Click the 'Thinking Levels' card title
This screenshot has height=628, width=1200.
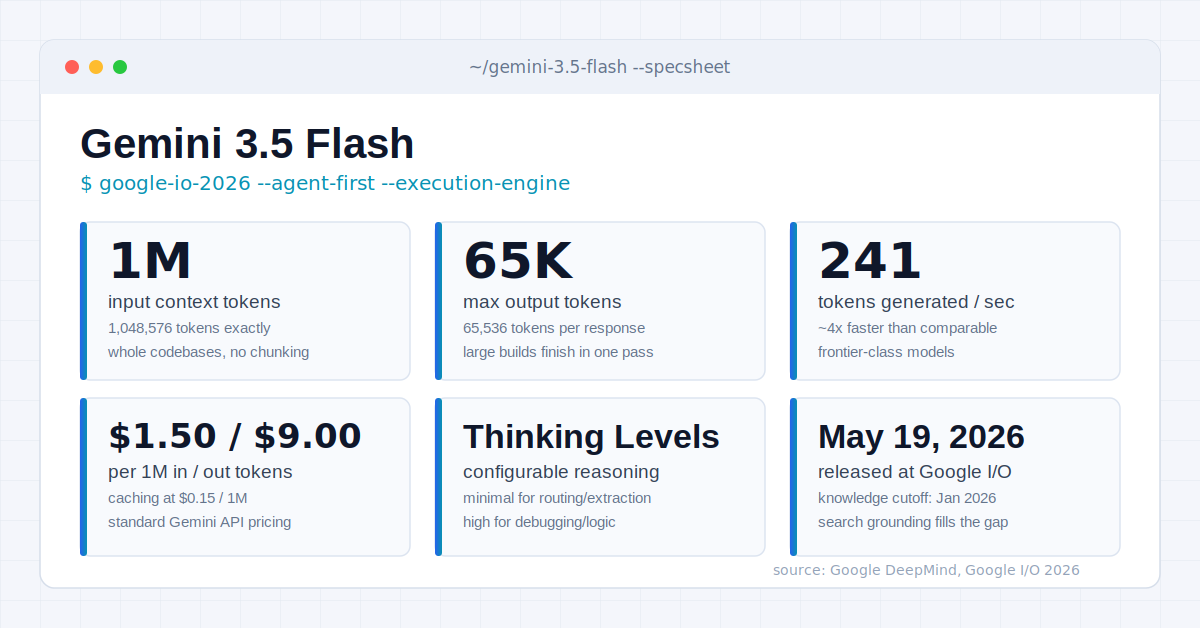591,436
